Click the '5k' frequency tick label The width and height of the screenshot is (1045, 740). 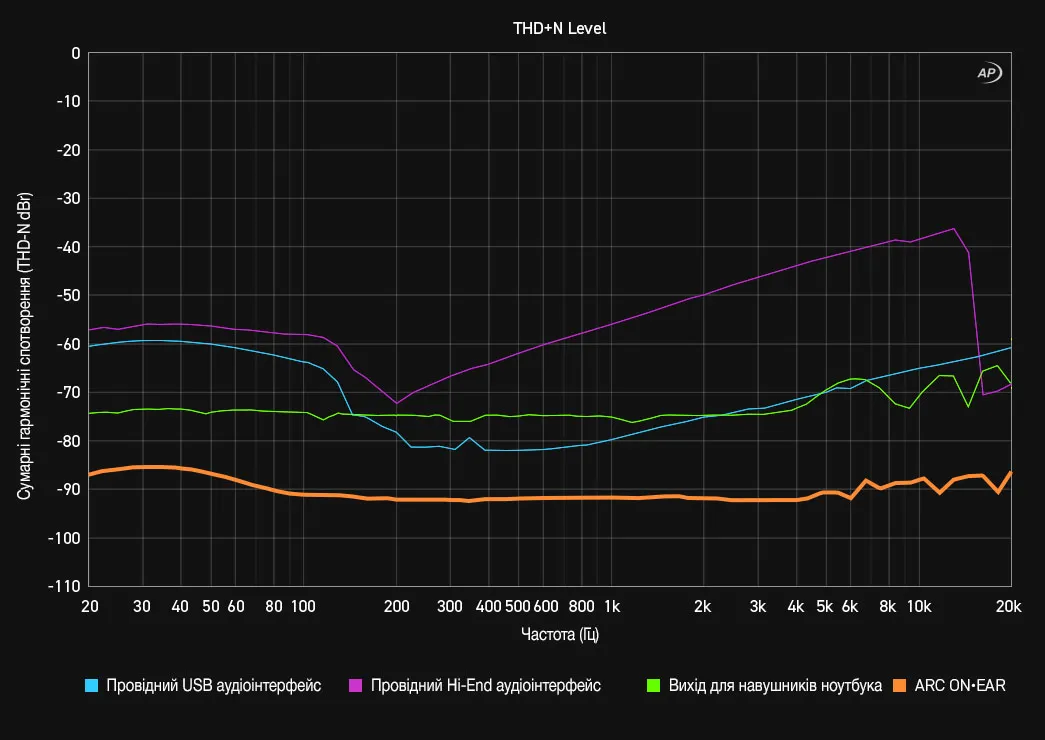[x=824, y=606]
